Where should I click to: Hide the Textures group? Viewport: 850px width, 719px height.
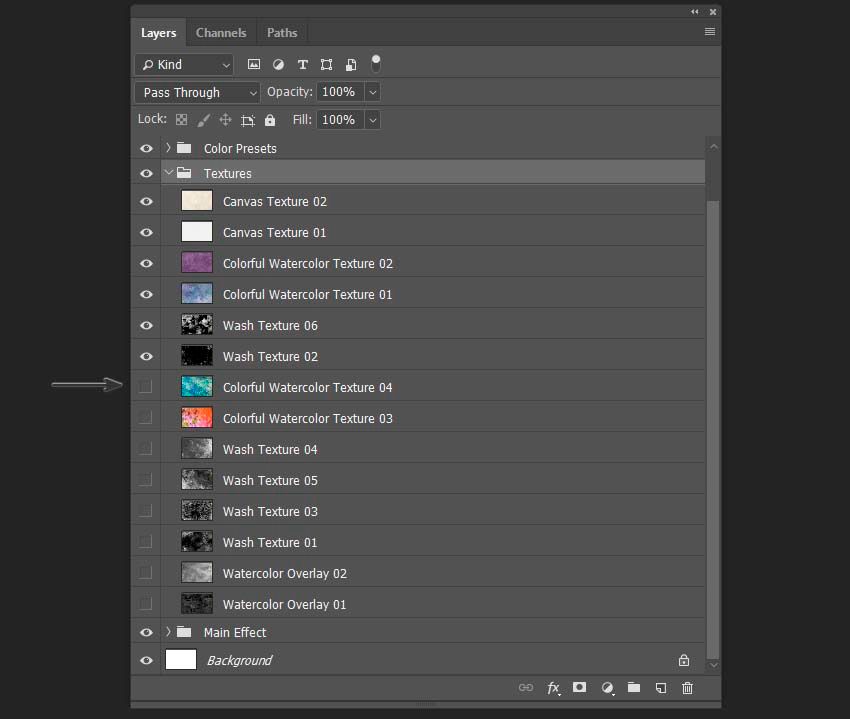click(x=146, y=174)
